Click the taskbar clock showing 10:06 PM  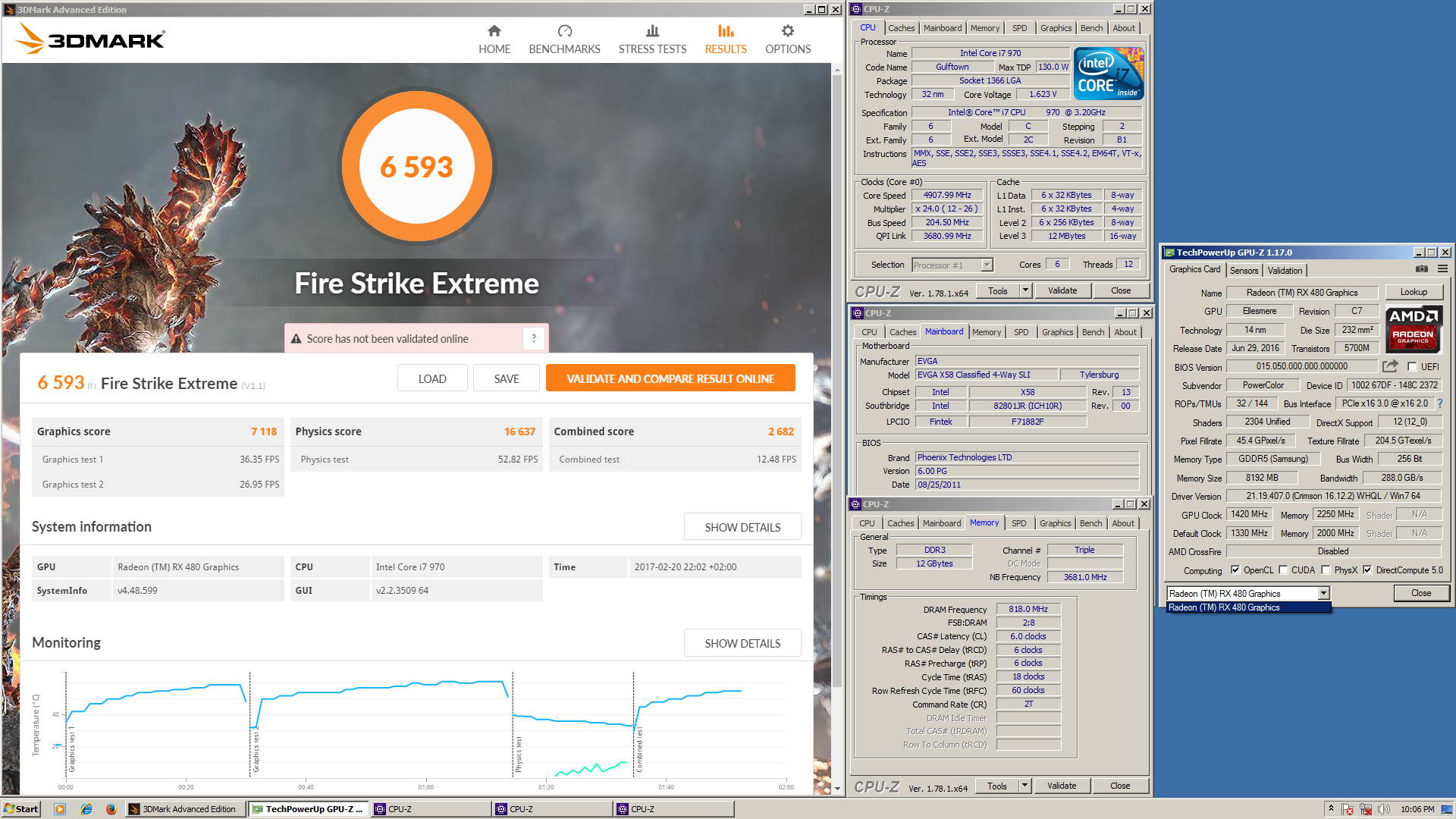coord(1417,809)
